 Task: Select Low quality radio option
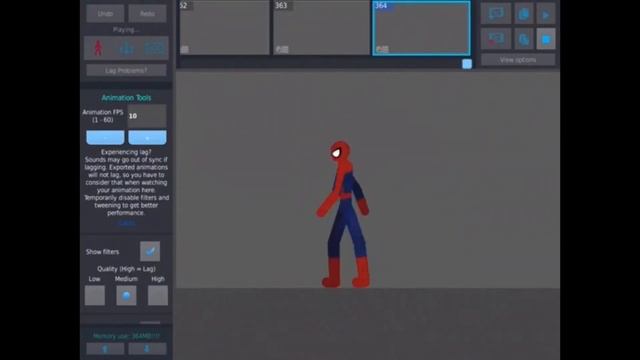point(95,296)
